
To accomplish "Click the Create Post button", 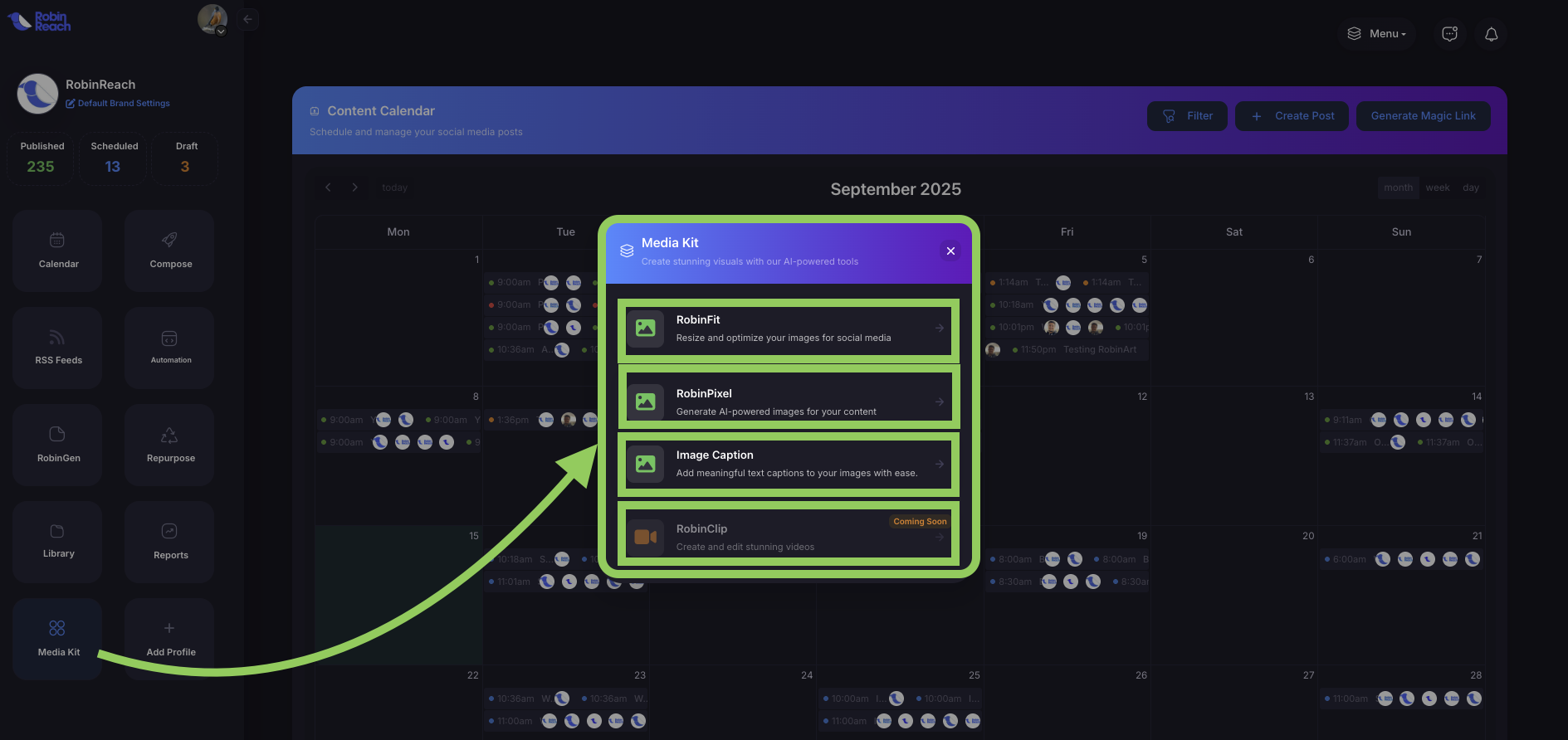I will point(1292,116).
